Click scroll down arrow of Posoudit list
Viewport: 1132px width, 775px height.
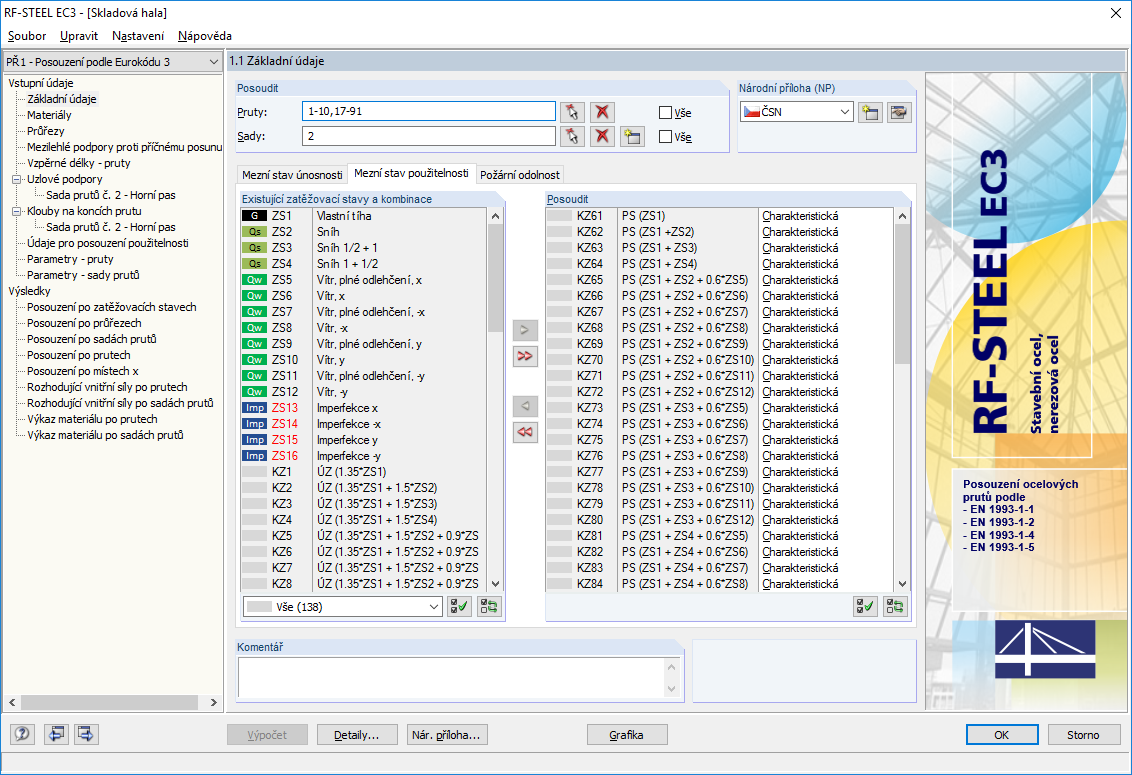coord(902,584)
